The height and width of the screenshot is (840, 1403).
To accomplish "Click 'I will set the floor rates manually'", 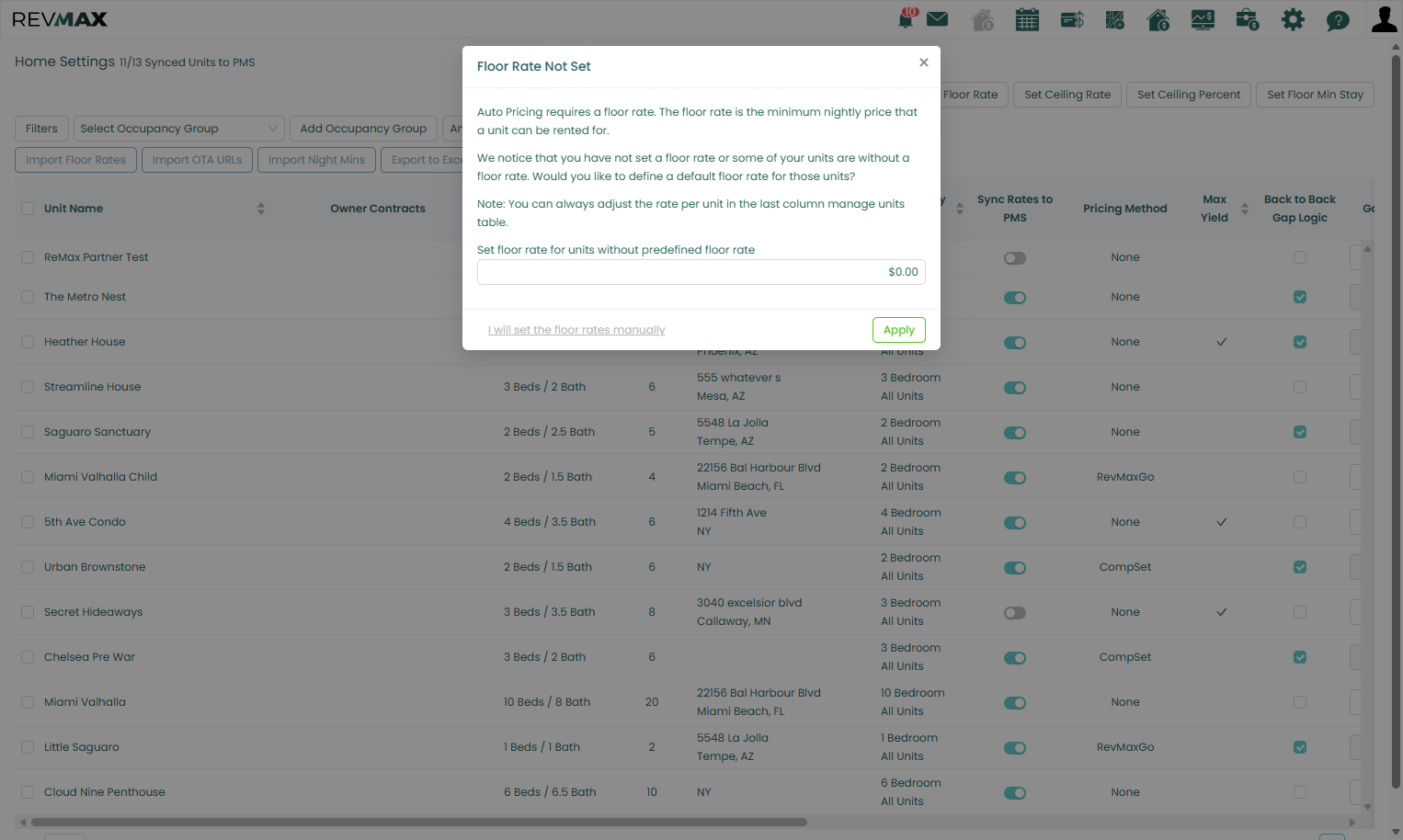I will (576, 330).
